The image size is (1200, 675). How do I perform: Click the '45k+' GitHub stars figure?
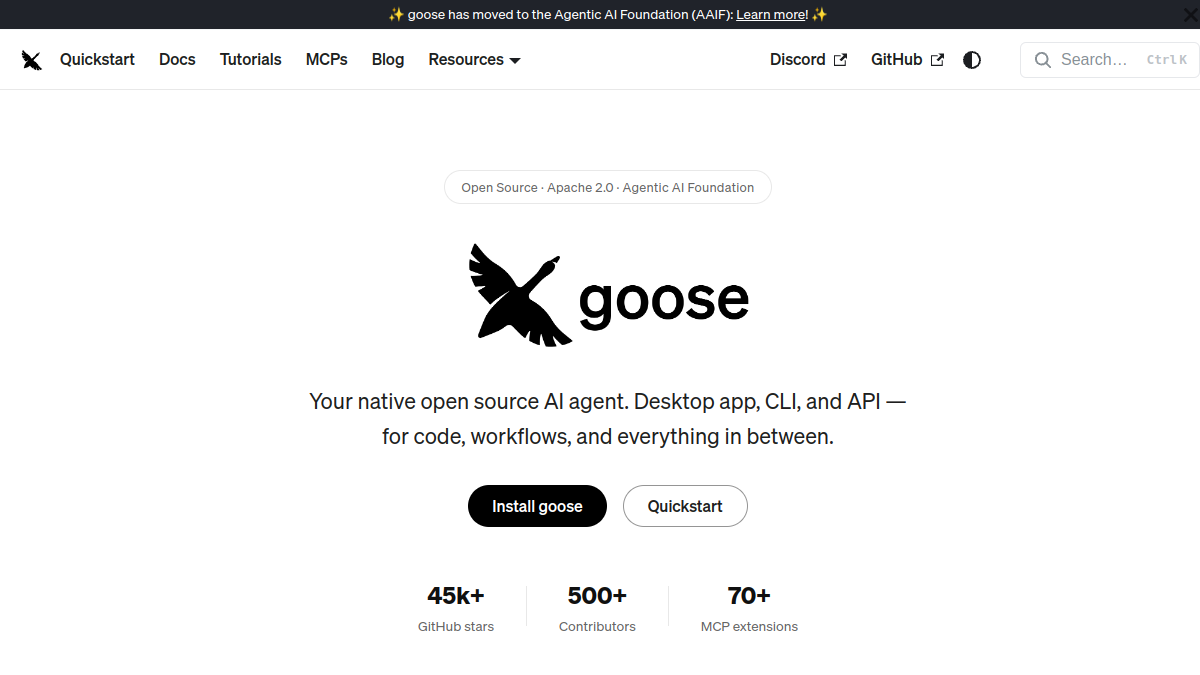point(456,596)
